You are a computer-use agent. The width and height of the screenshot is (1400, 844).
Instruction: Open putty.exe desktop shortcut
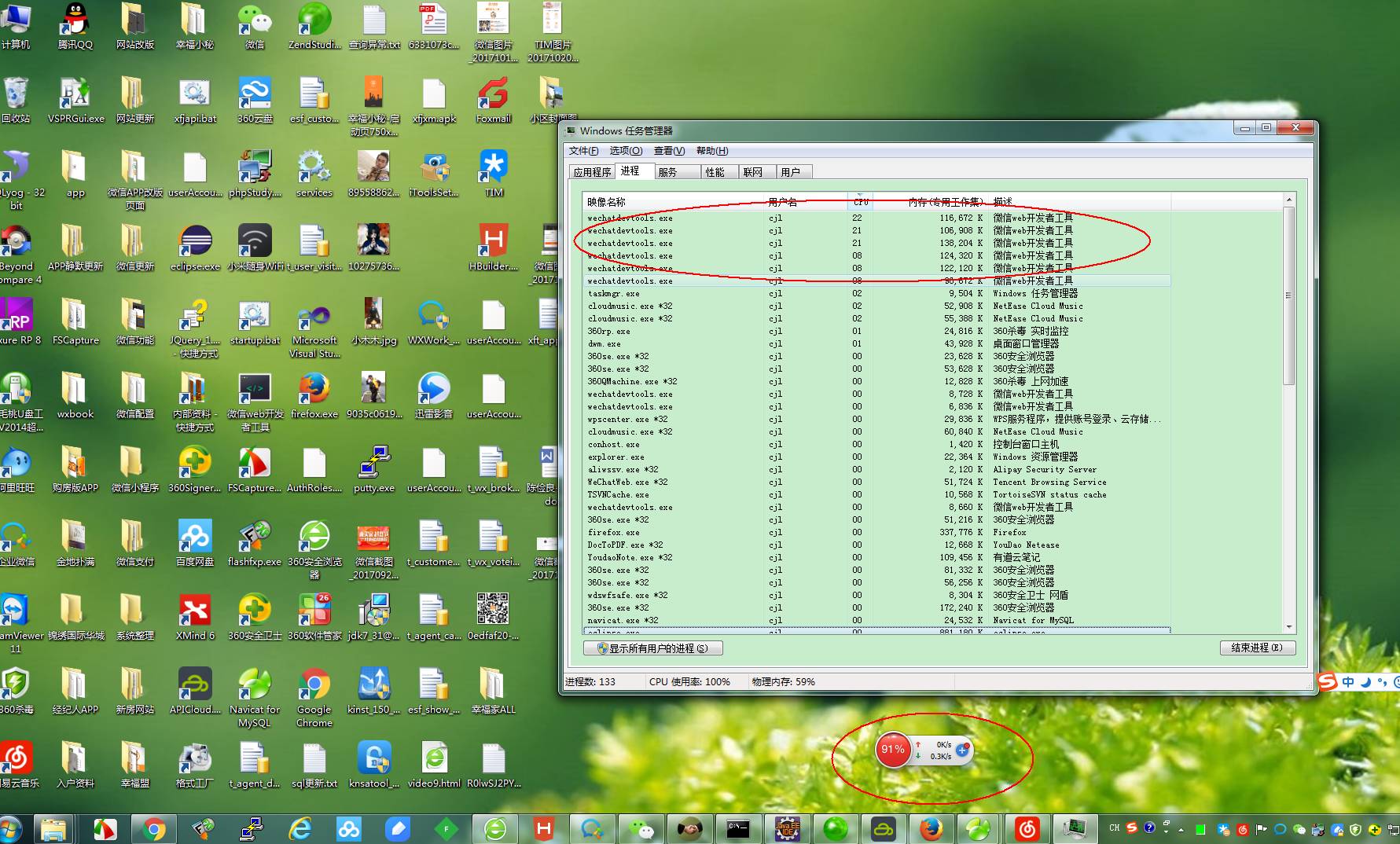click(x=374, y=470)
